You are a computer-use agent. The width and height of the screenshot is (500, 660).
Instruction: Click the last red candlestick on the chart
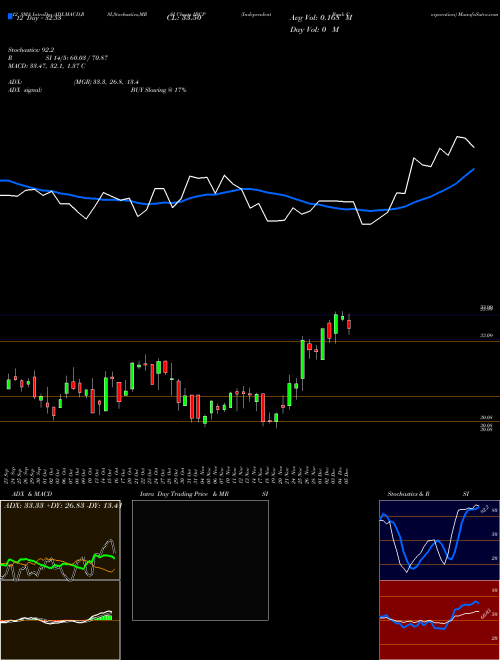coord(349,325)
